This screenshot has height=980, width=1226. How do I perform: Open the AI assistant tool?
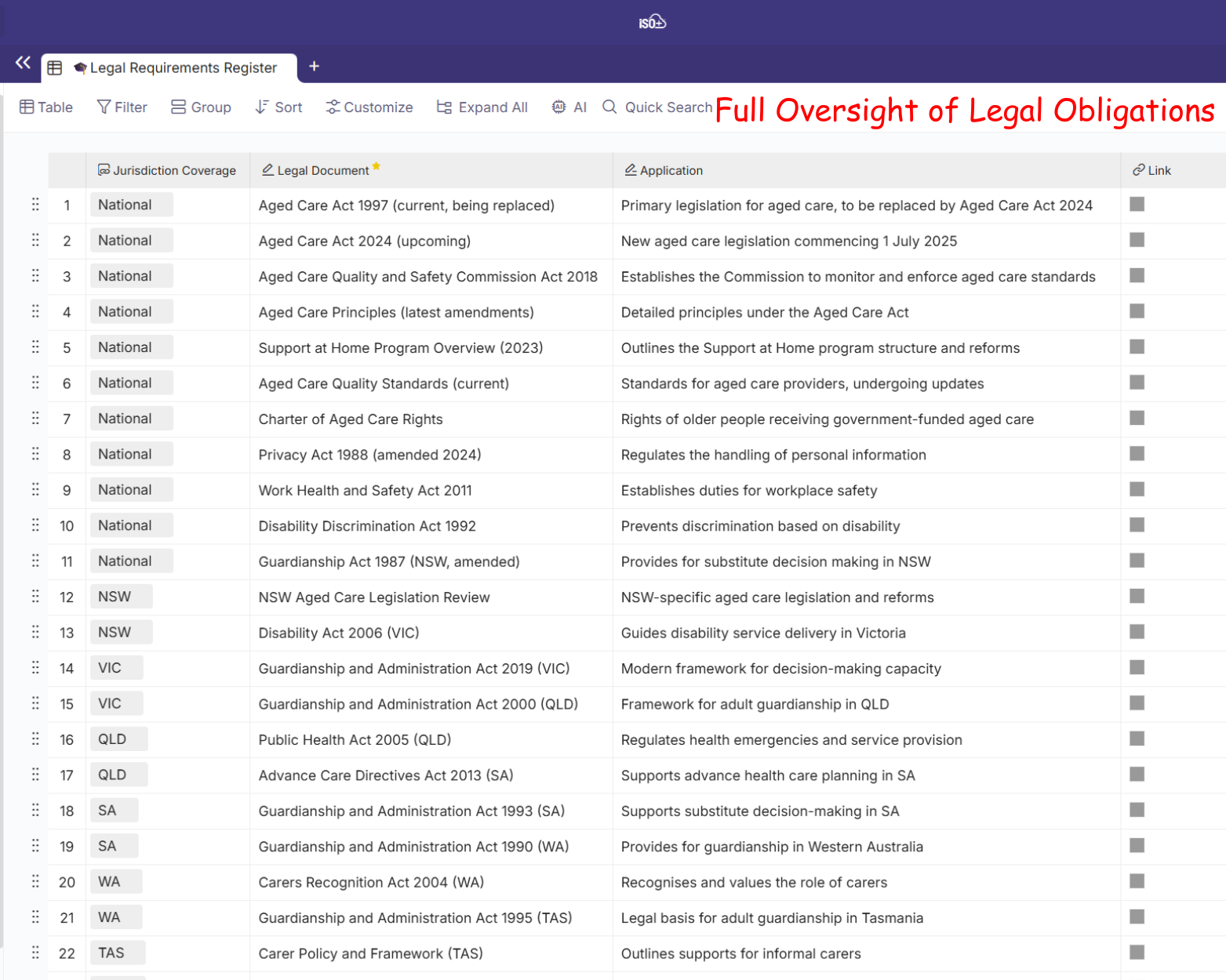tap(569, 107)
